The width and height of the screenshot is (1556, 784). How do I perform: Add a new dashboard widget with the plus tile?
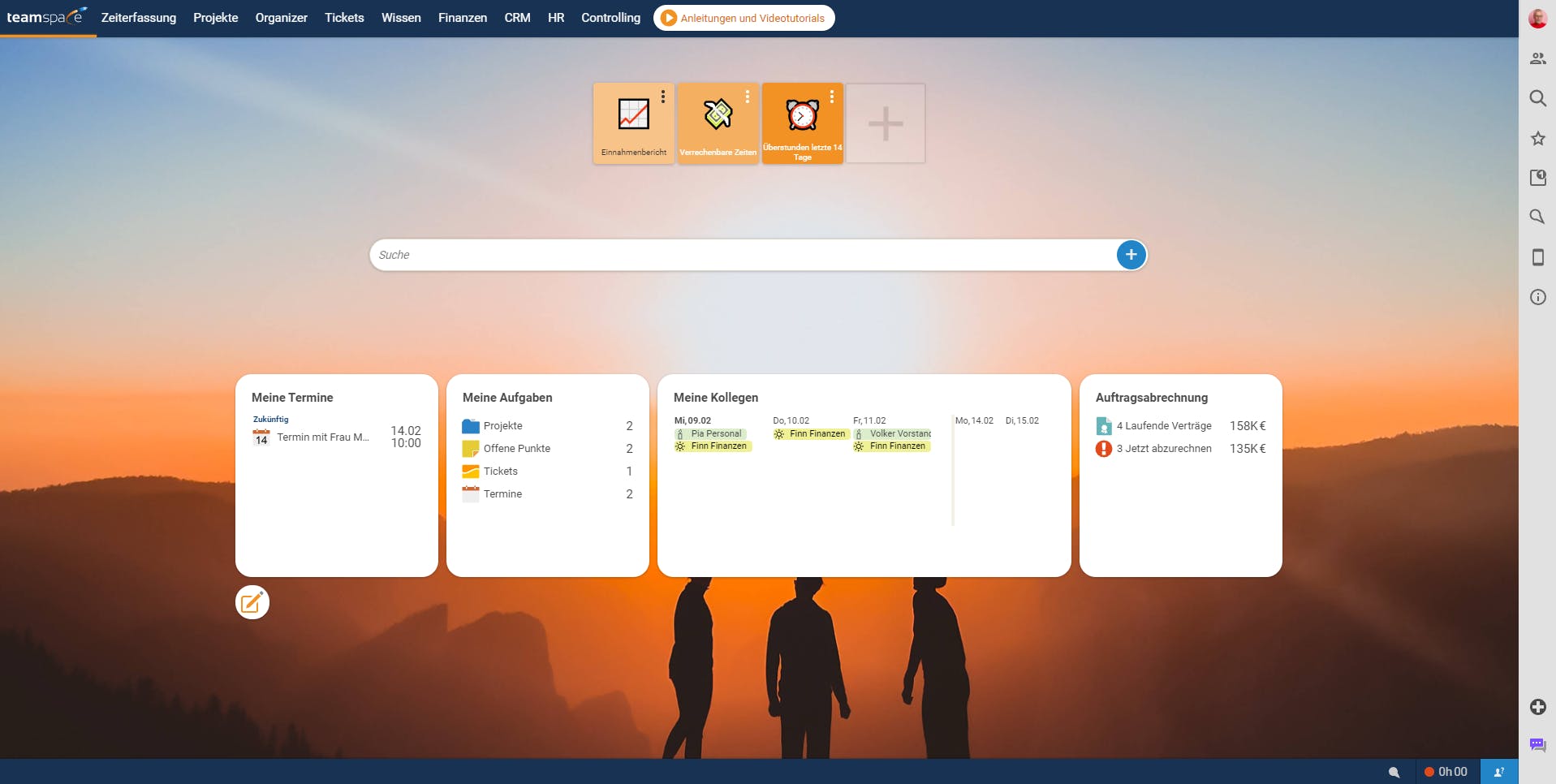[x=886, y=123]
